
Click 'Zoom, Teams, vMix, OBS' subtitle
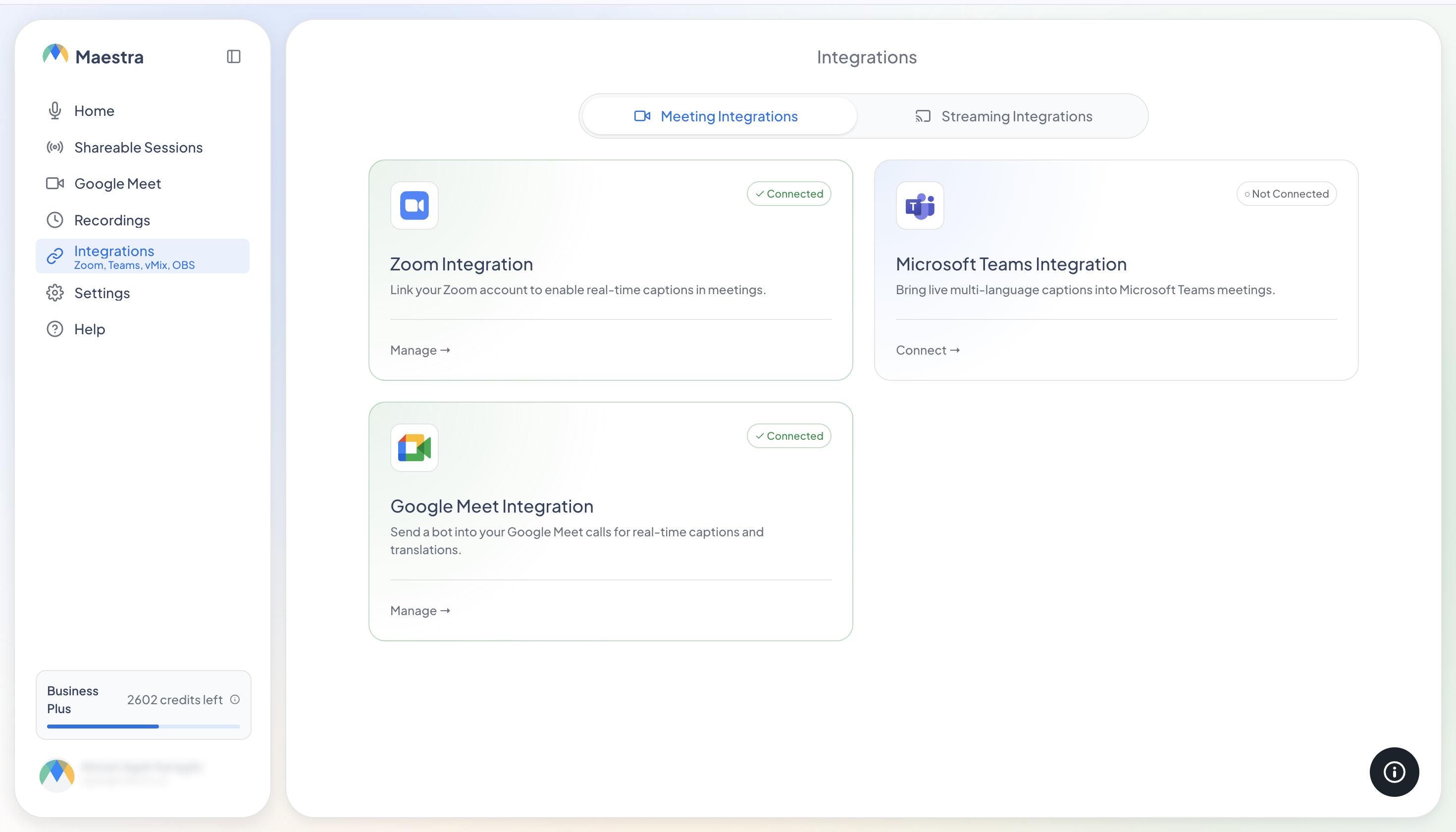[x=135, y=265]
